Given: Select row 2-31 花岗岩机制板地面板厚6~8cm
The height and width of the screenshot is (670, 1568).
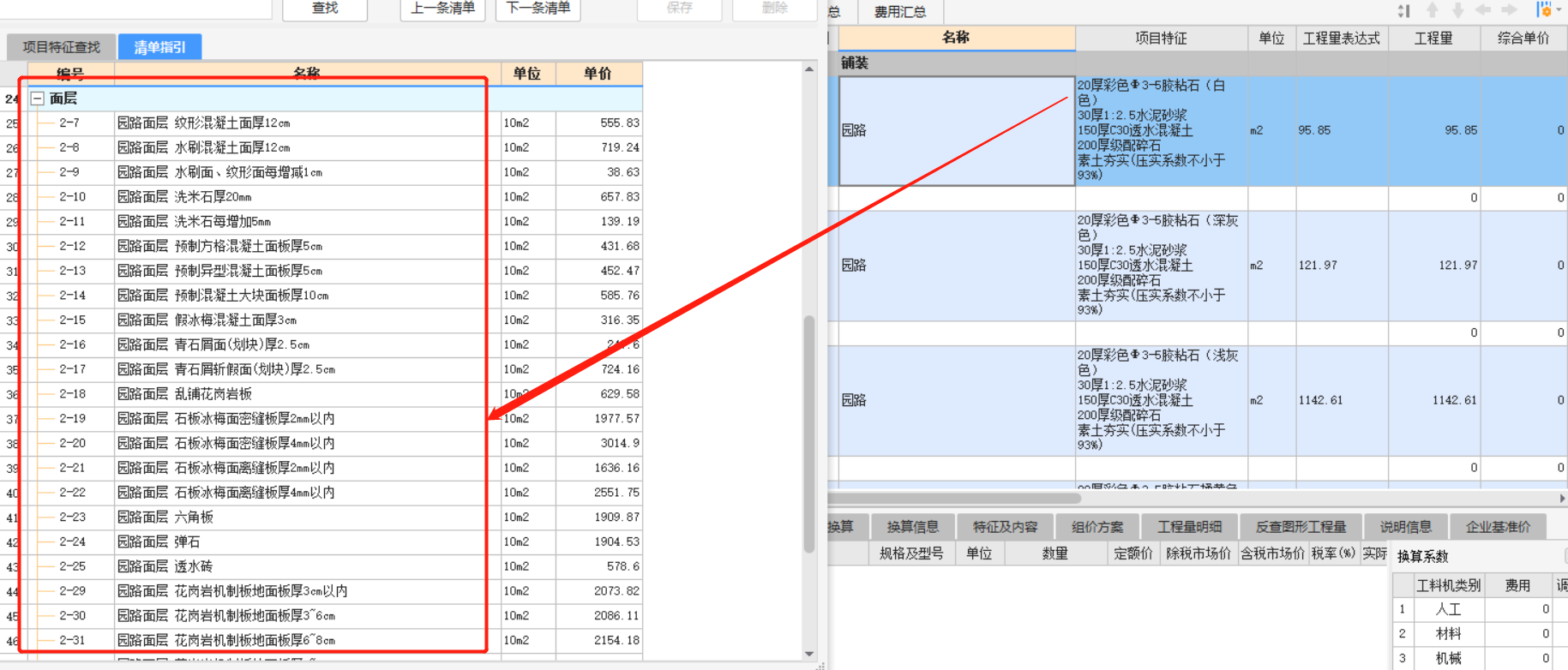Looking at the screenshot, I should coord(335,641).
